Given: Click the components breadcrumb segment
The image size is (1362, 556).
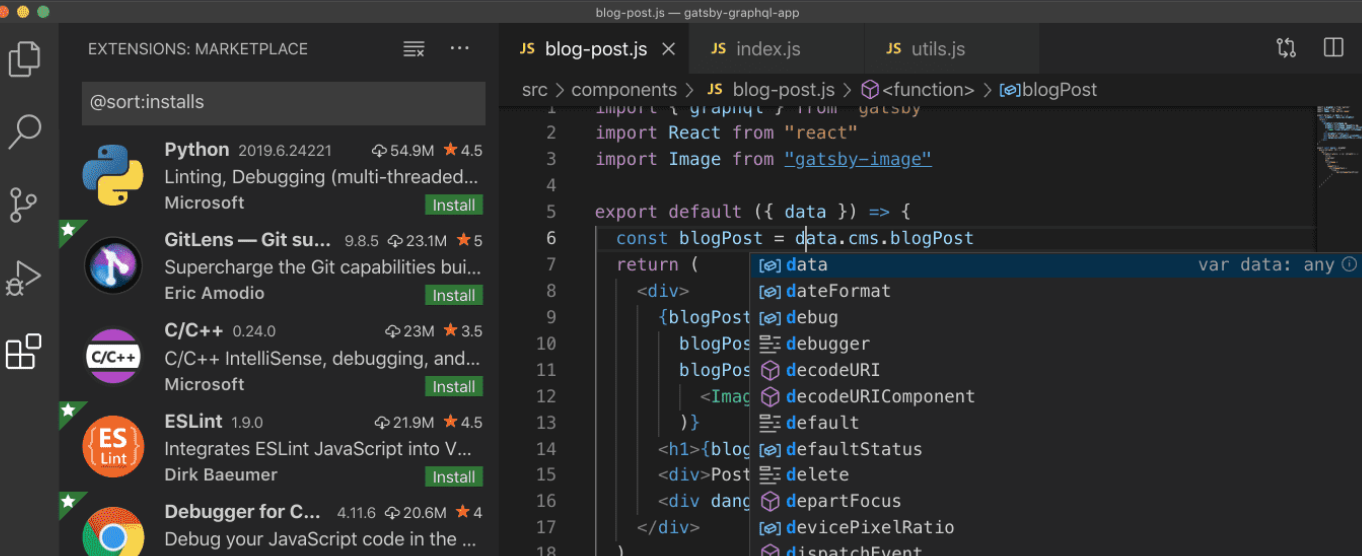Looking at the screenshot, I should pyautogui.click(x=624, y=90).
